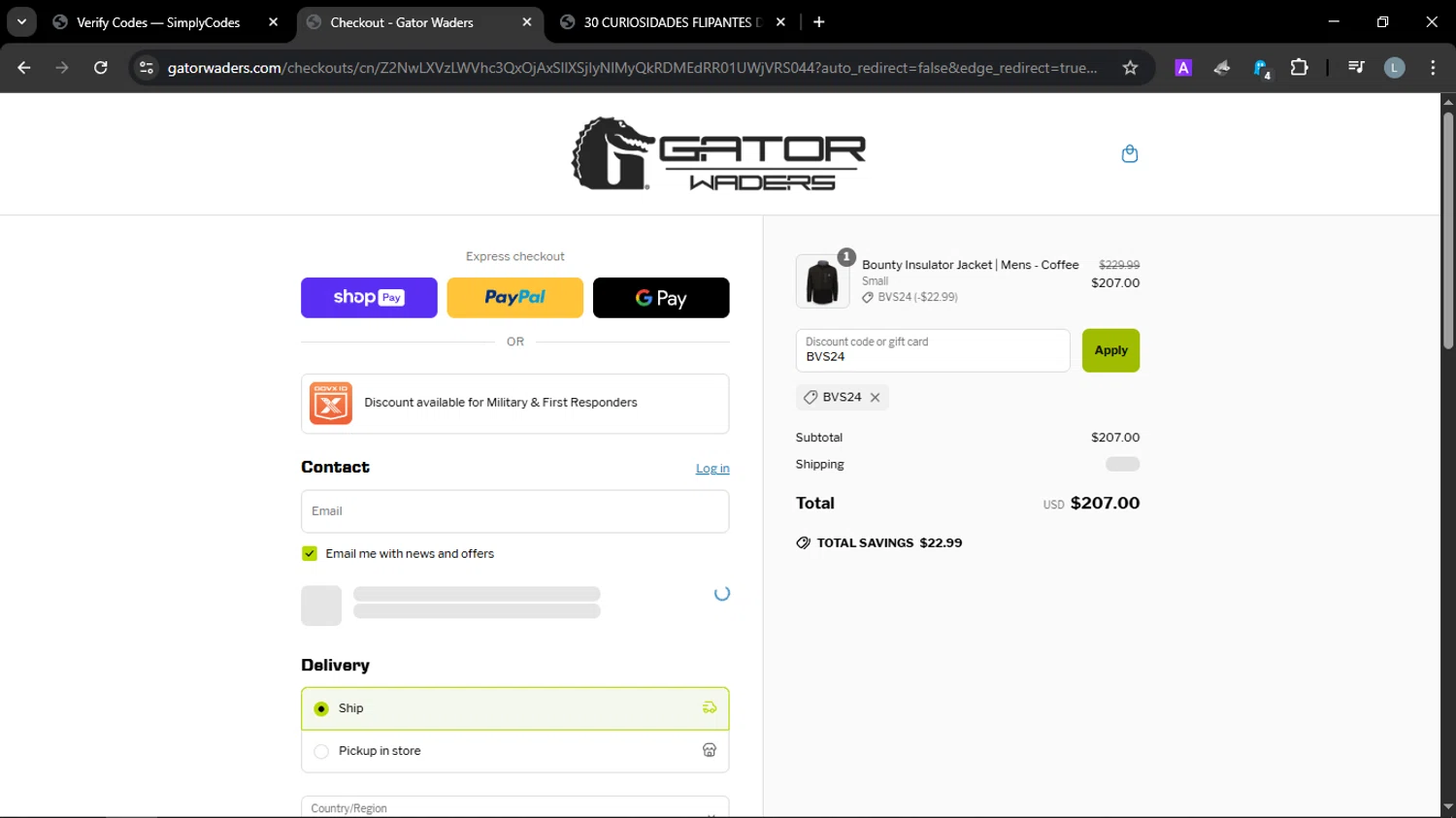The image size is (1456, 818).
Task: Close the Verify Codes SimplyCodes tab
Action: coord(273,21)
